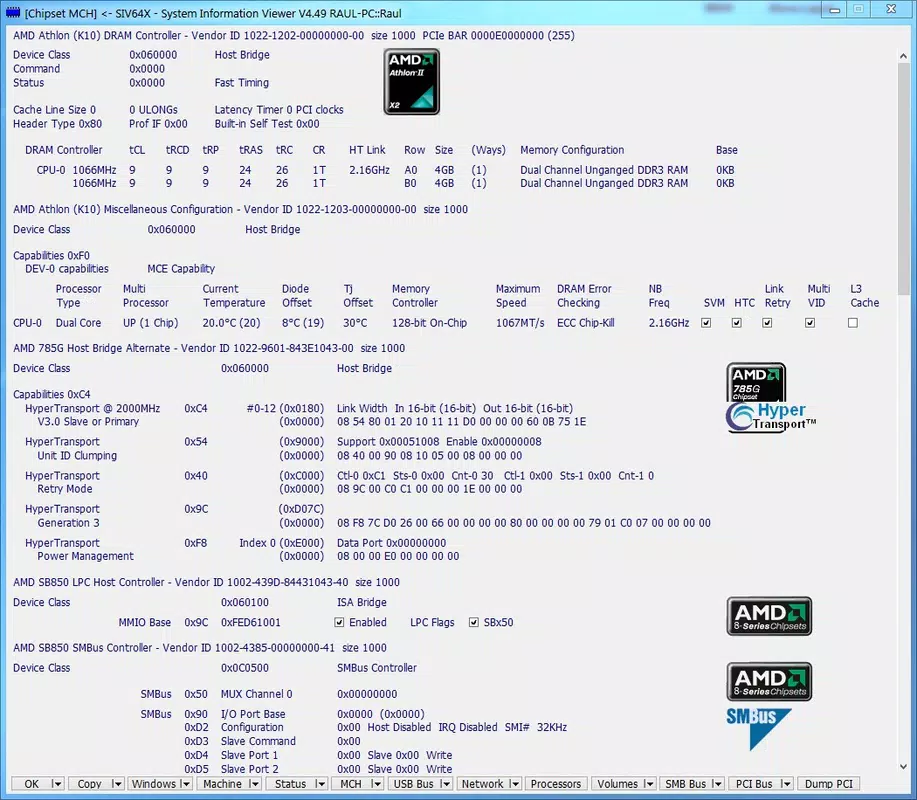Open the Status button dropdown arrow

pyautogui.click(x=320, y=784)
